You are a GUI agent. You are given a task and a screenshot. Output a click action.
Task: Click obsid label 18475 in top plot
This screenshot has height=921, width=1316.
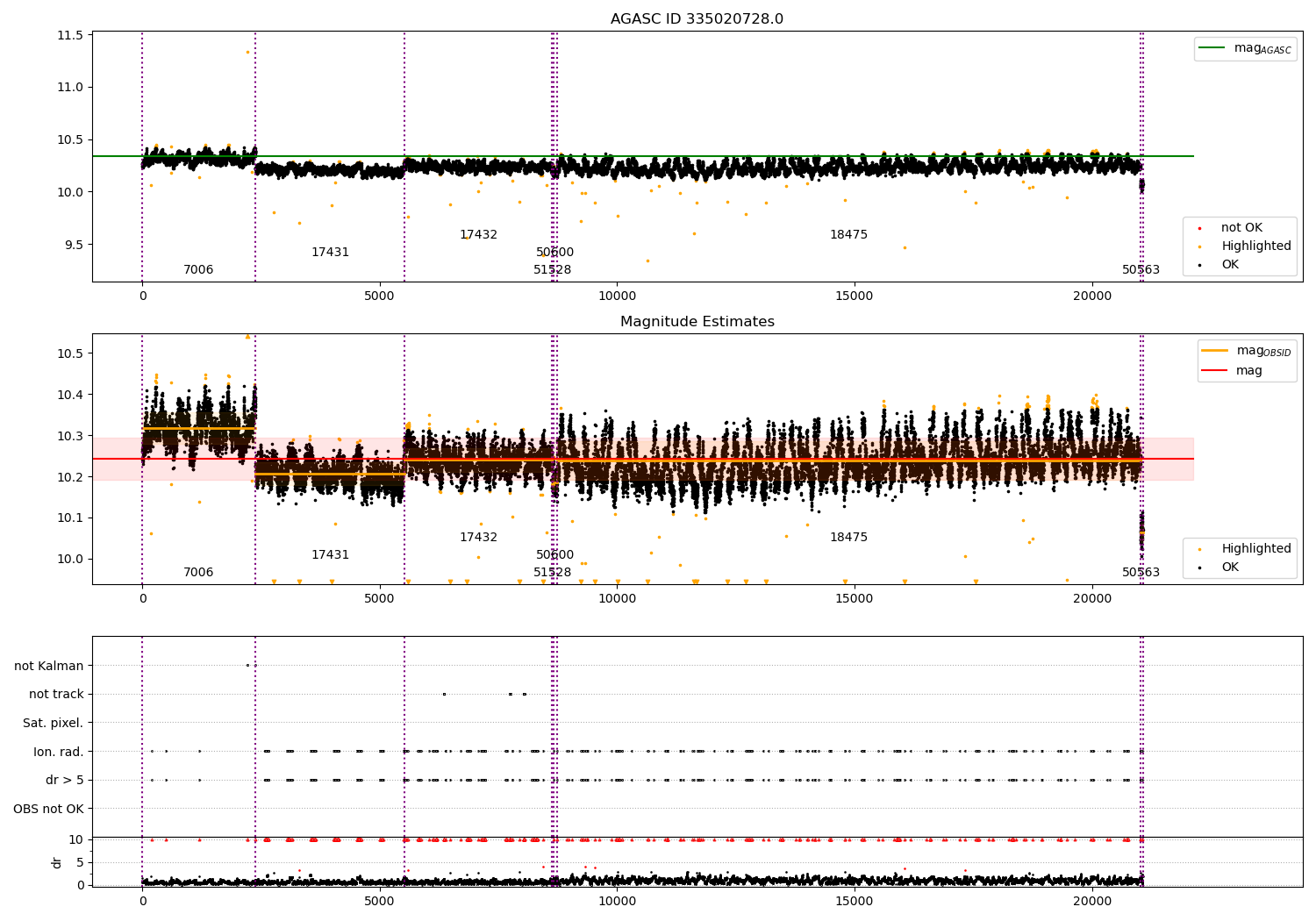[848, 235]
